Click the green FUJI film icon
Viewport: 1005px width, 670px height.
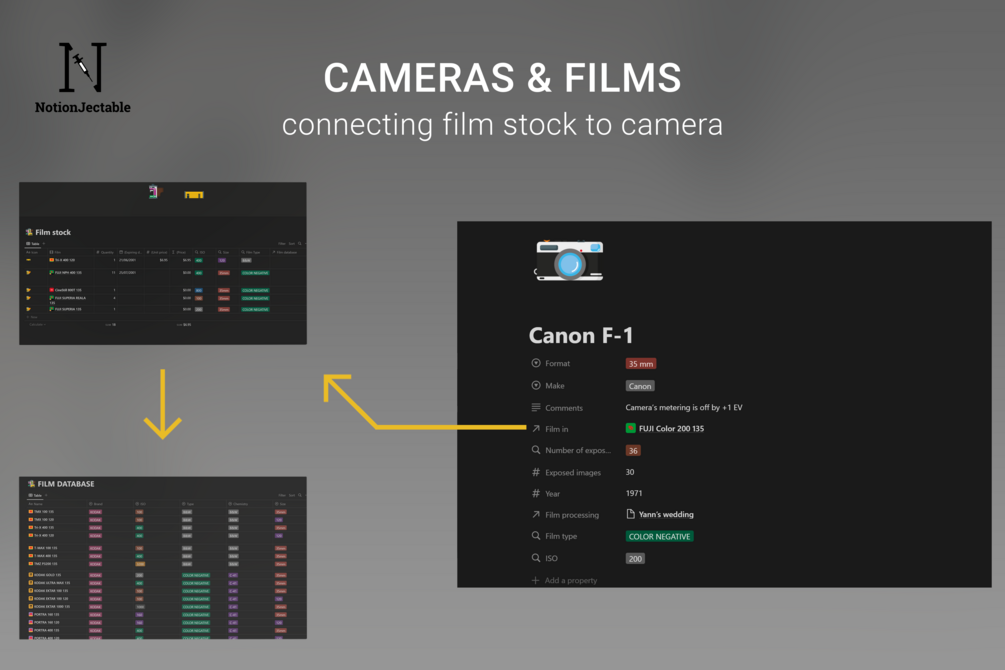point(631,428)
